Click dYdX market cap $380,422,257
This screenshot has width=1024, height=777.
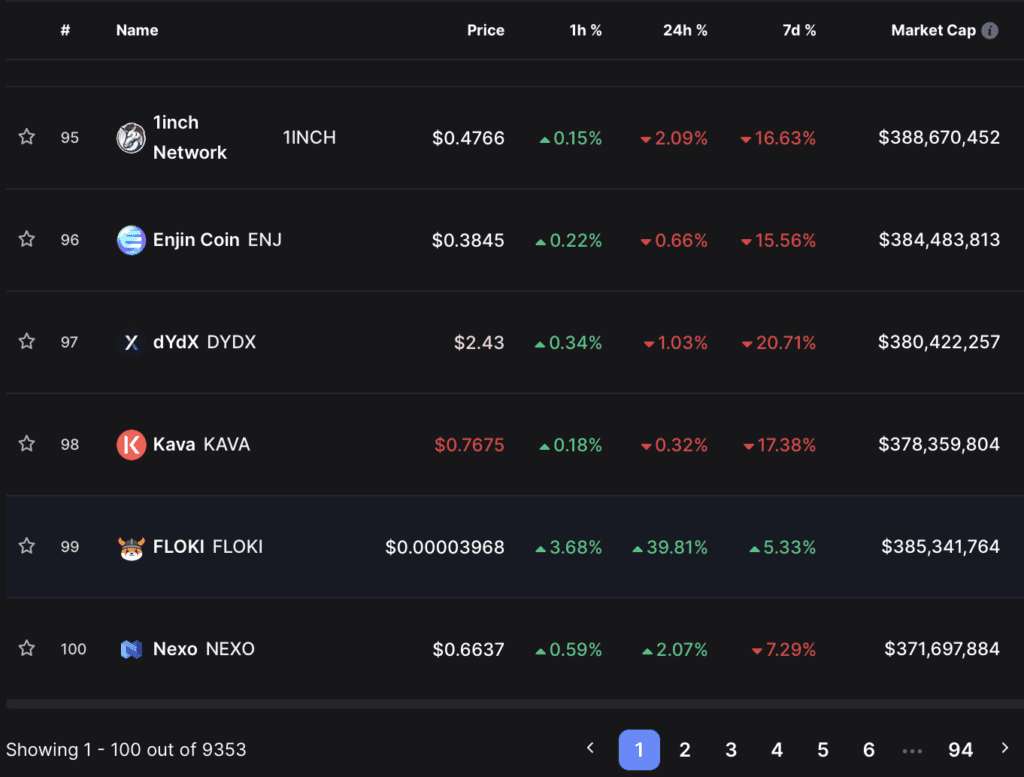pyautogui.click(x=939, y=342)
